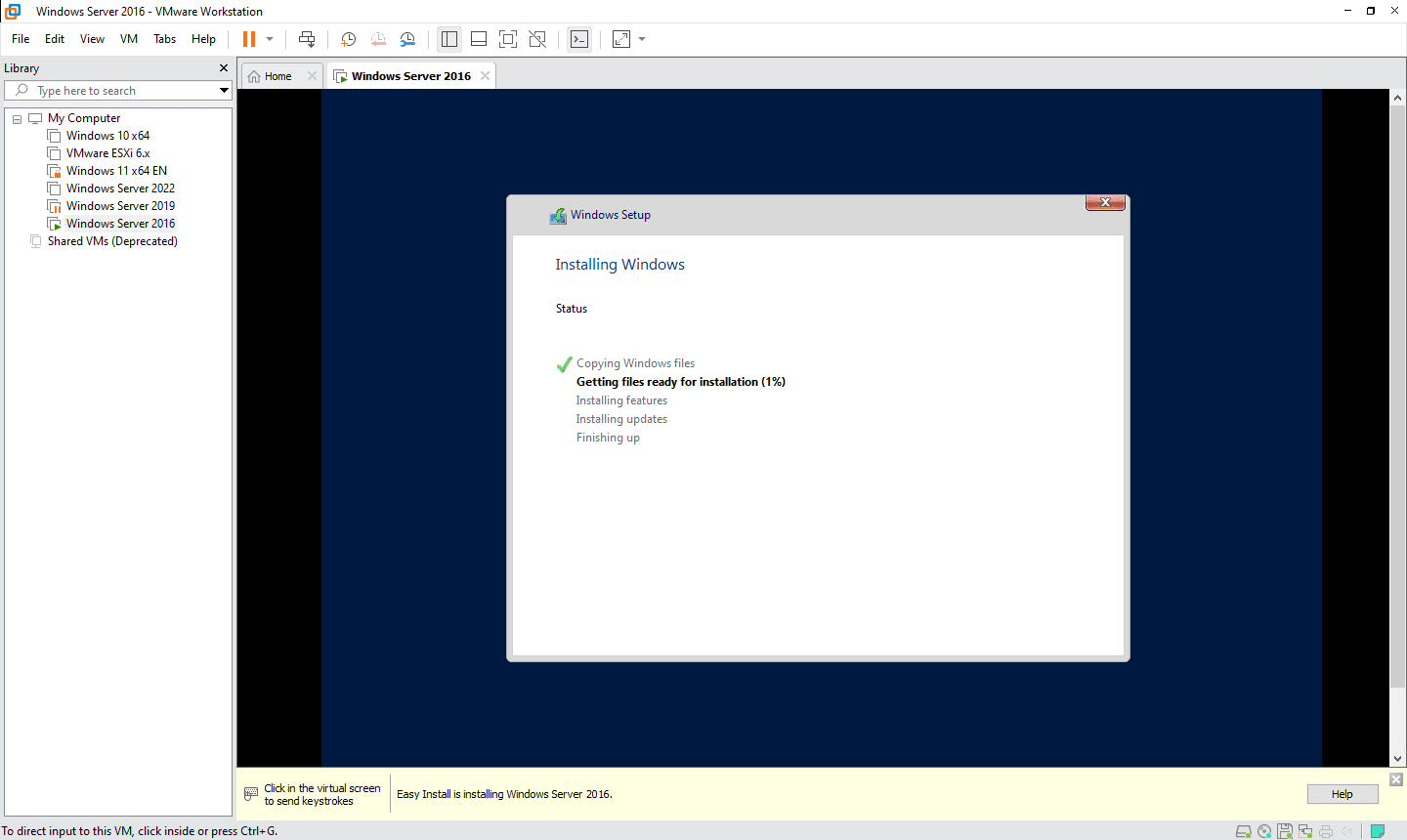Click the vertical scrollbar of the VM view
Screen dimensions: 1407x840
(1397, 391)
